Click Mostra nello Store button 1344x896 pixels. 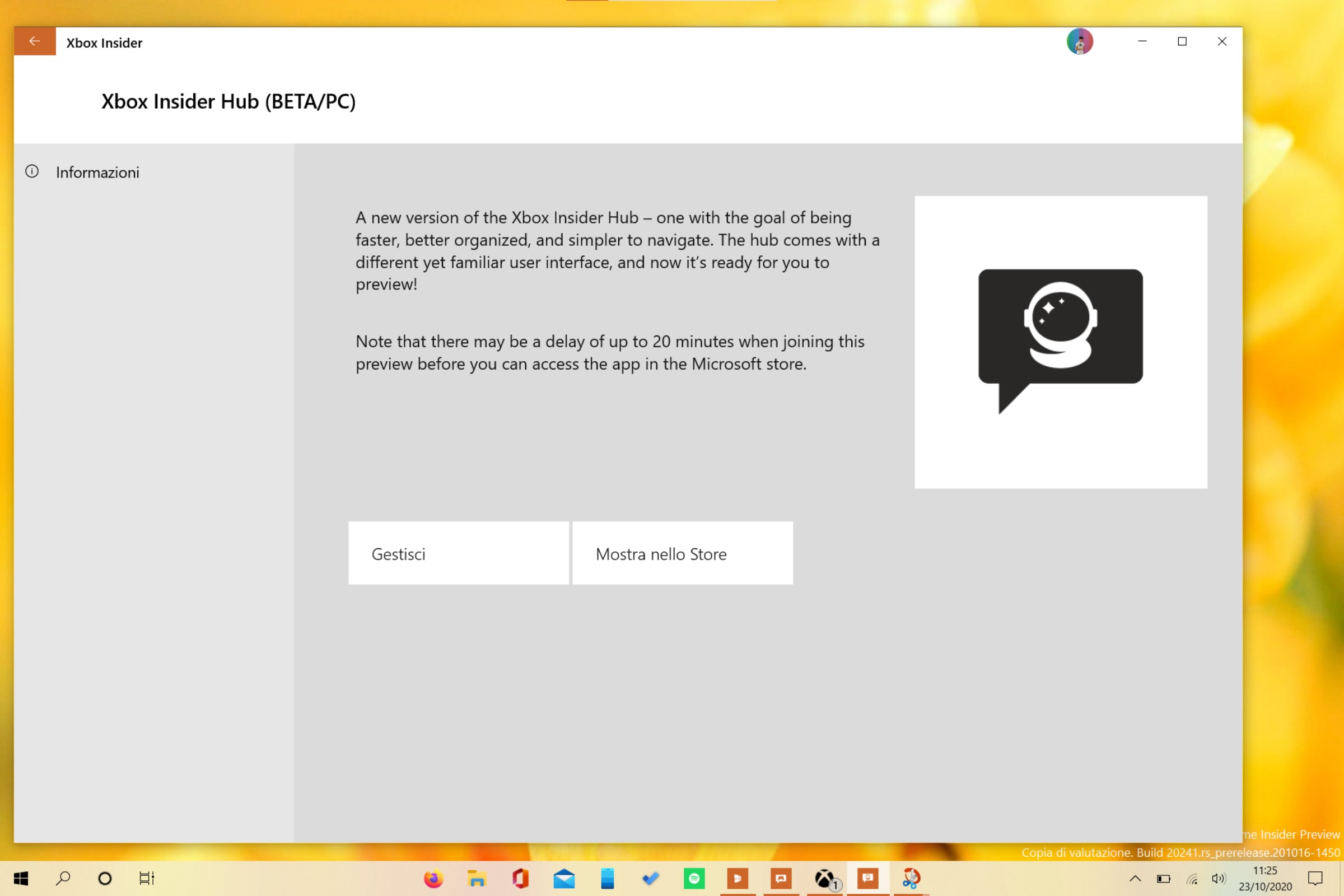[682, 553]
